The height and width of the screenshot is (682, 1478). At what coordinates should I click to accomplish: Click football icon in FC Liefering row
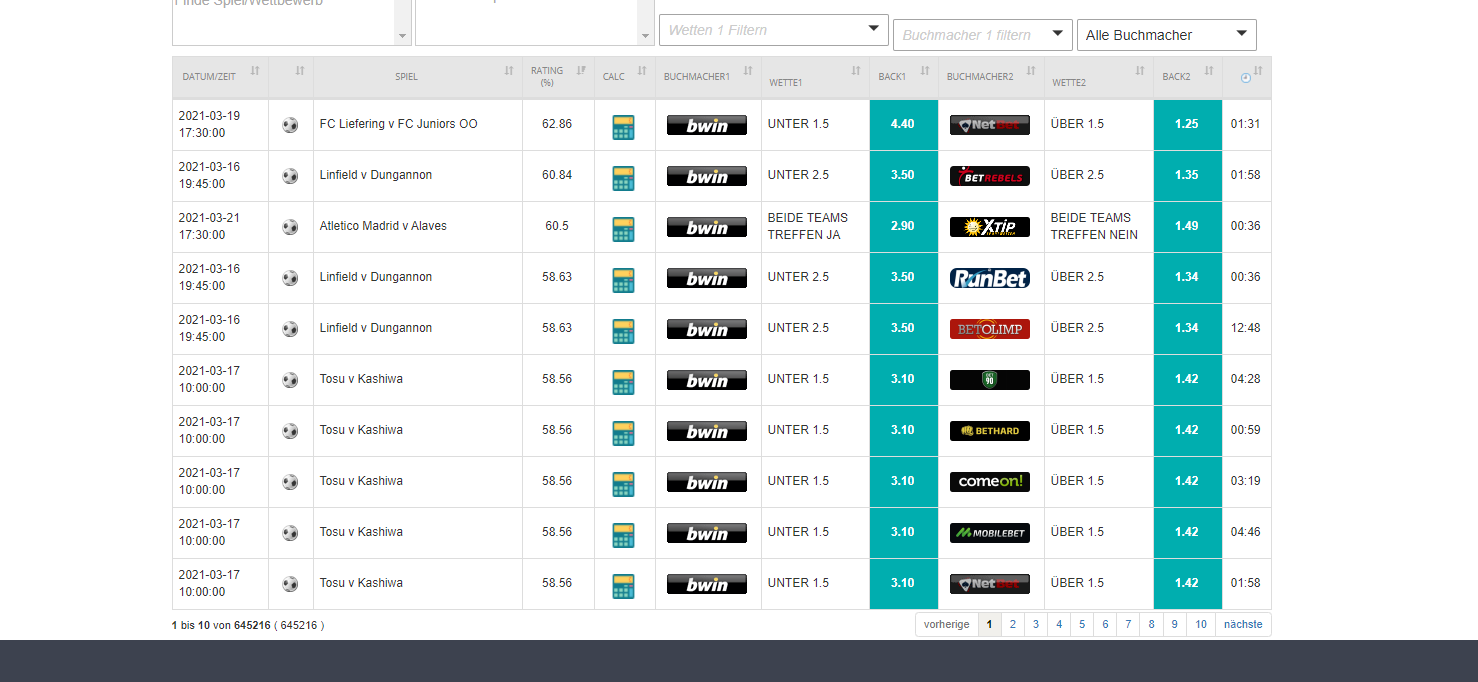coord(290,125)
